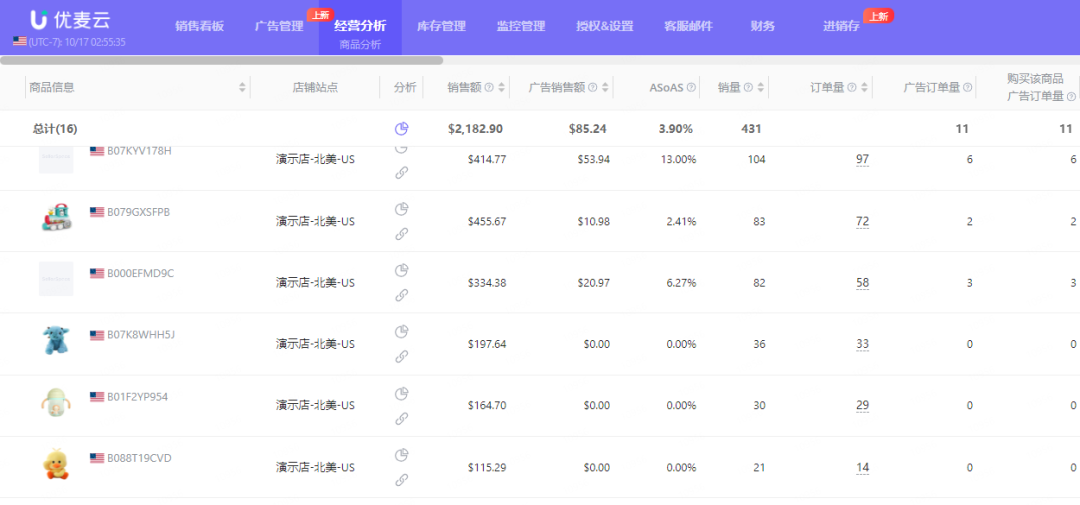Viewport: 1080px width, 505px height.
Task: Open order count 14 link
Action: tap(862, 467)
